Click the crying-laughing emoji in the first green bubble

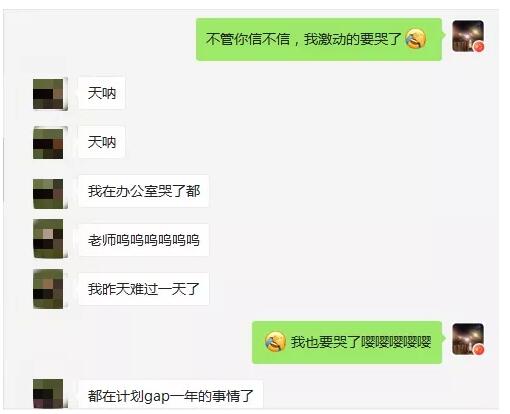point(415,38)
